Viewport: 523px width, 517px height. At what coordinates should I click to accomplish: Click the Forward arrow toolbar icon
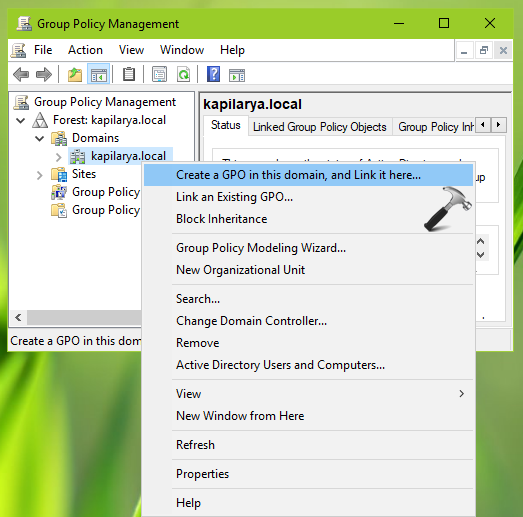44,74
